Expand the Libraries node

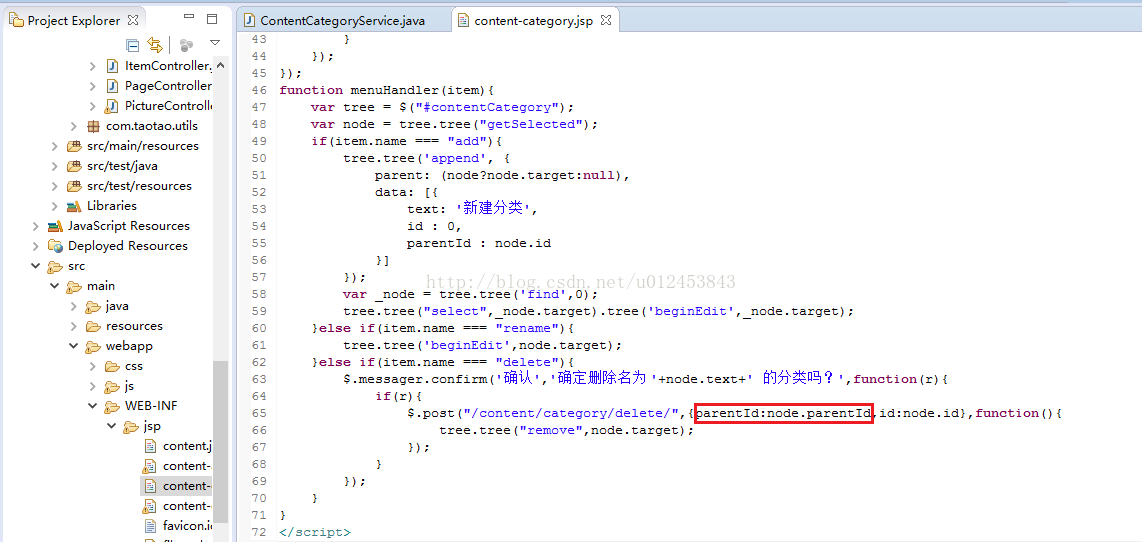[55, 206]
